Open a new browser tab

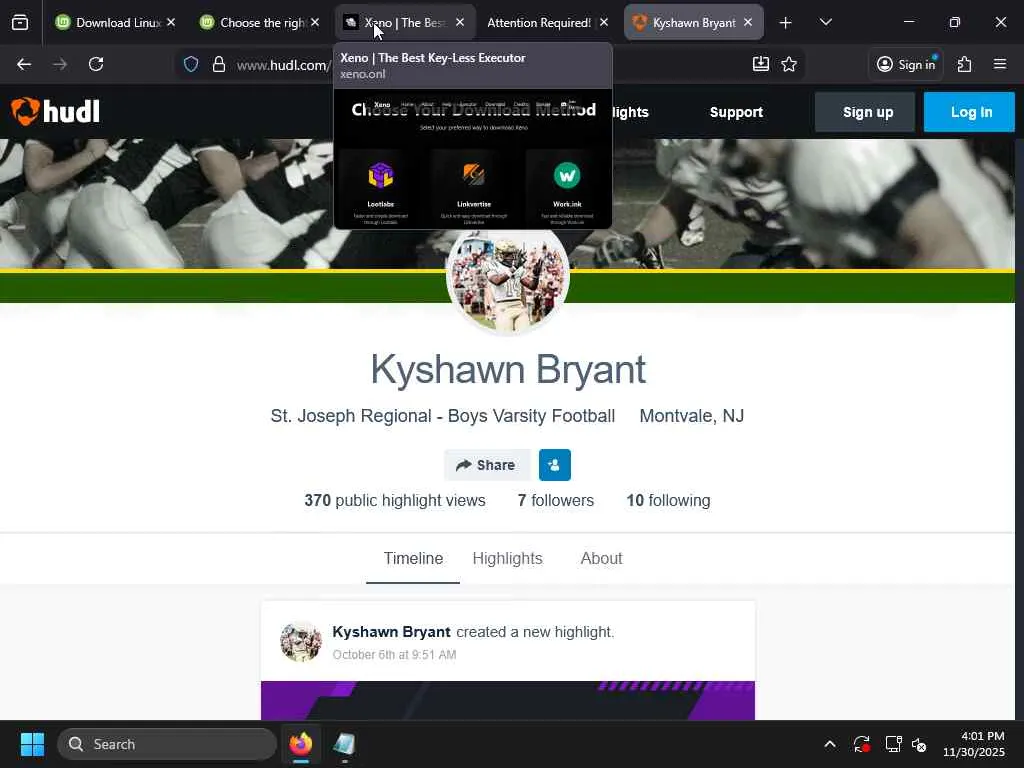(786, 23)
